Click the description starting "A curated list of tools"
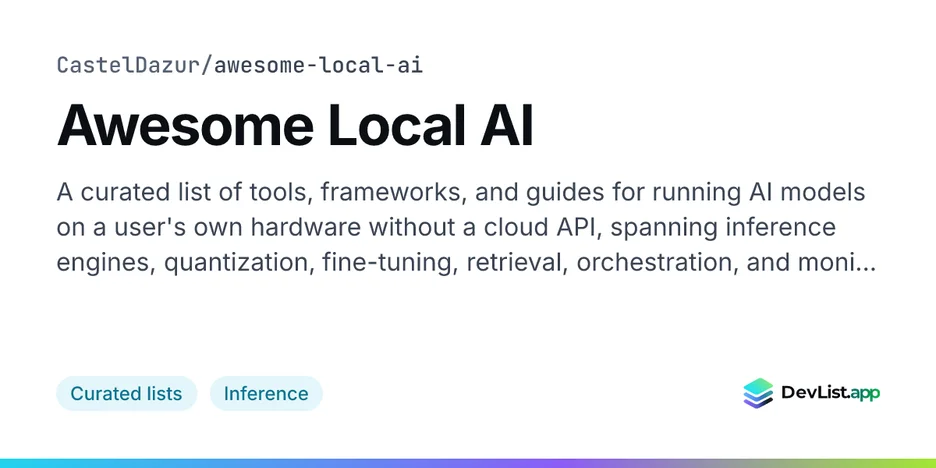 (x=466, y=227)
